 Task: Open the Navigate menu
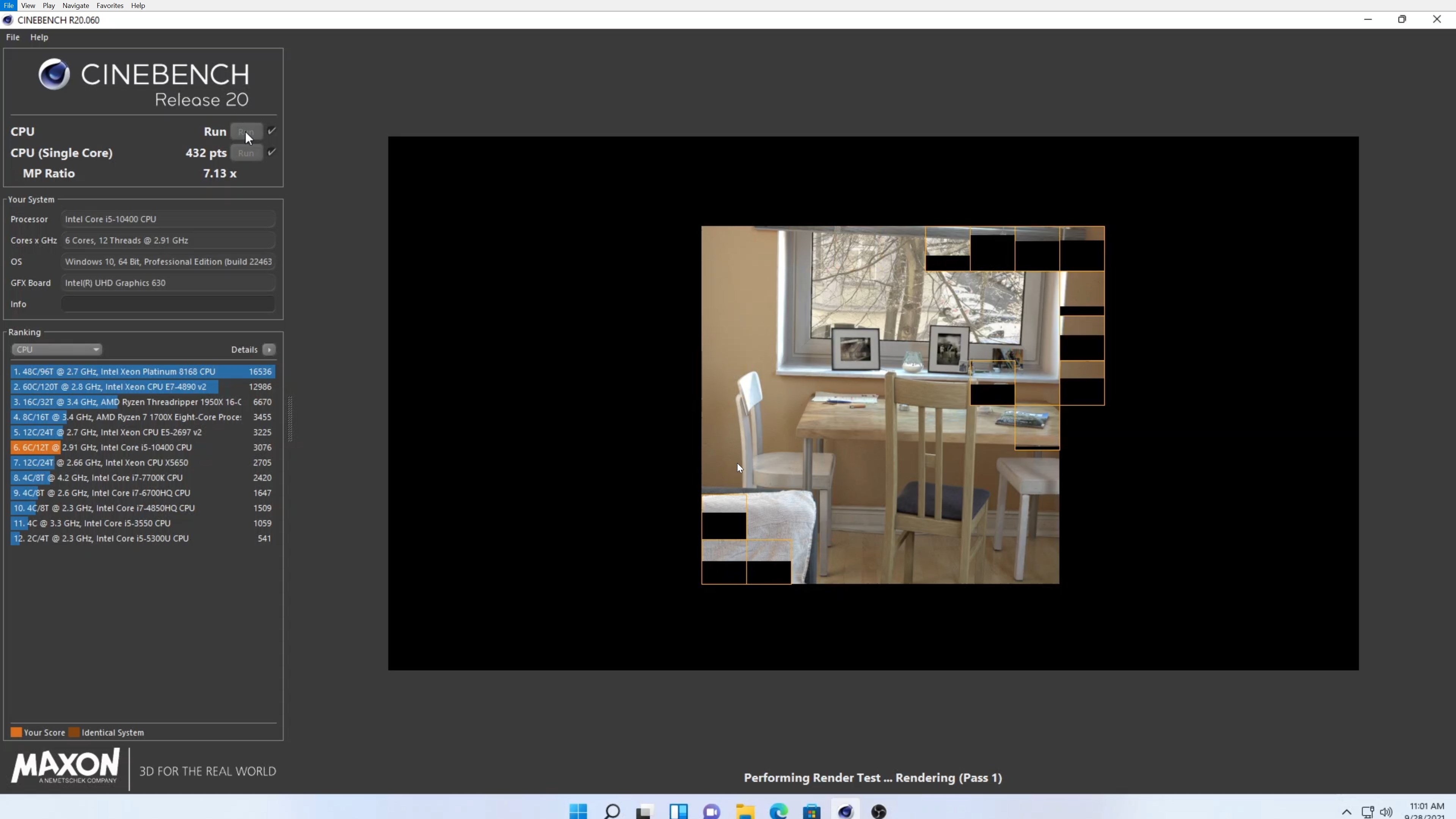(76, 6)
